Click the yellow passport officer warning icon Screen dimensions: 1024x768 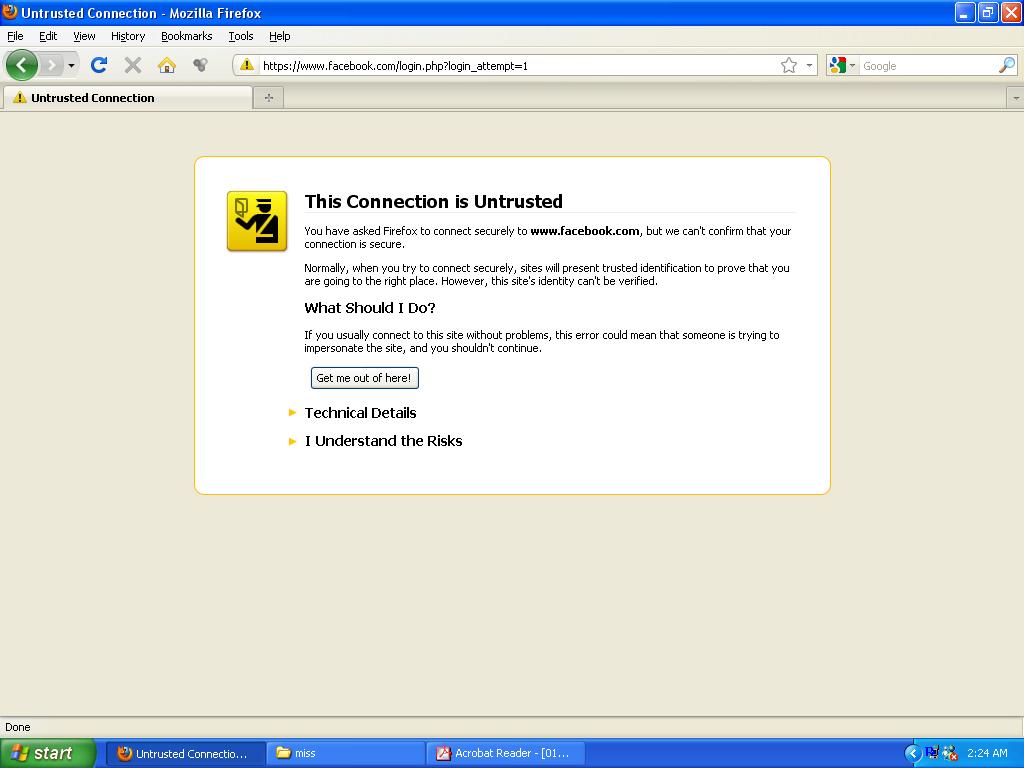pyautogui.click(x=257, y=221)
